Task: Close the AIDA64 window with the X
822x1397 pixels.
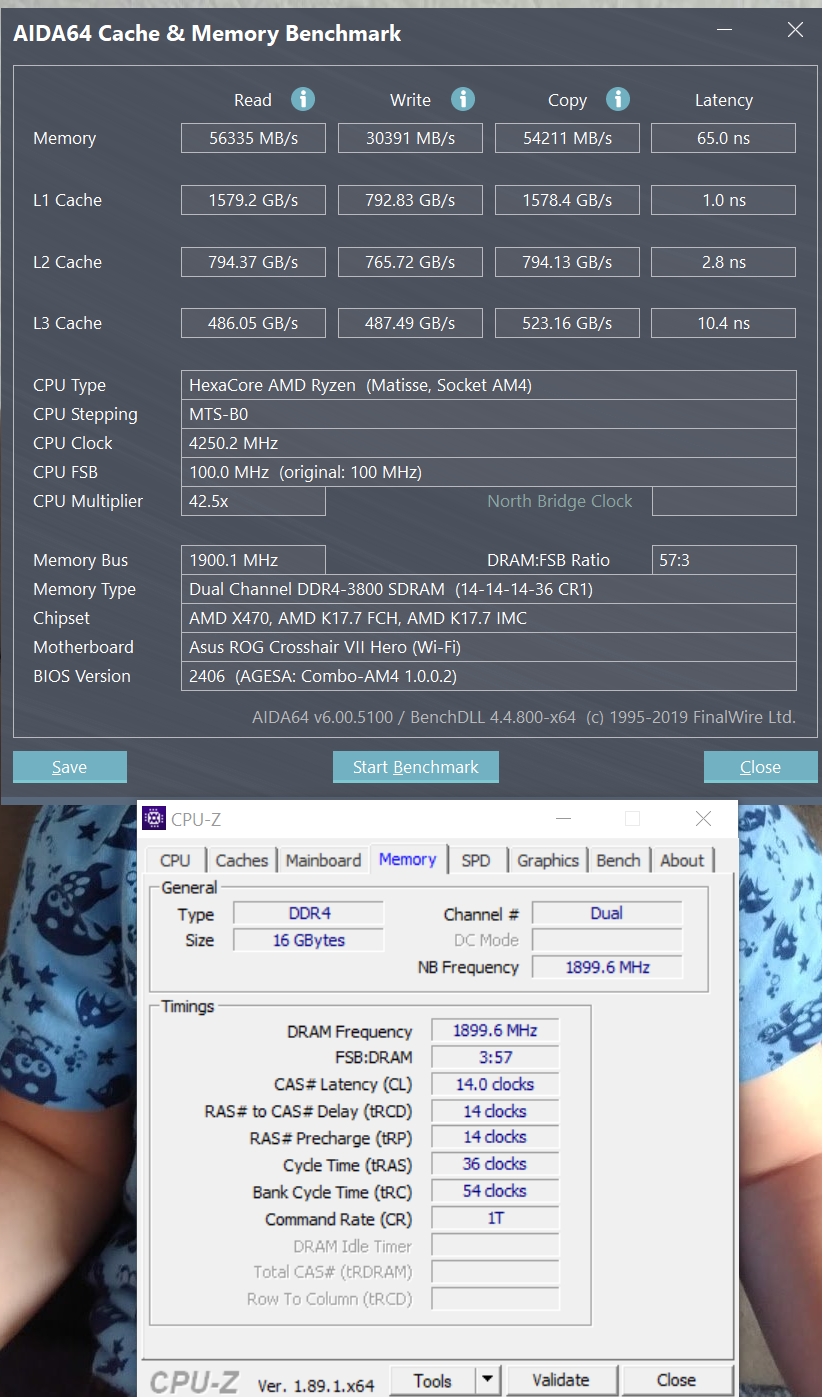Action: click(x=795, y=30)
